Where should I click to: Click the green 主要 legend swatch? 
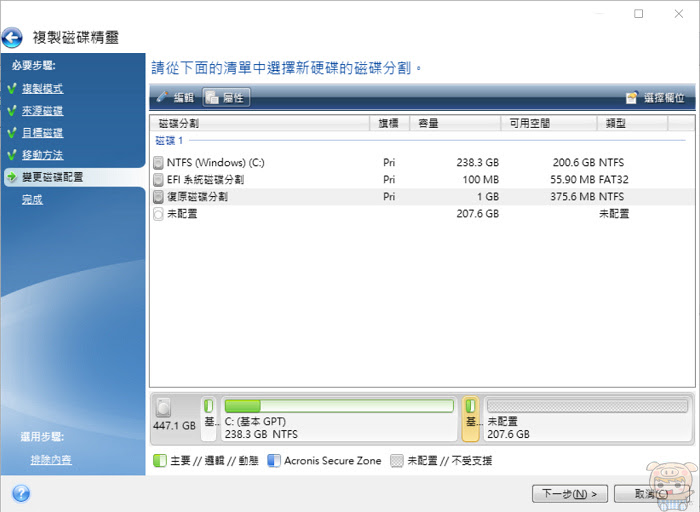click(160, 461)
